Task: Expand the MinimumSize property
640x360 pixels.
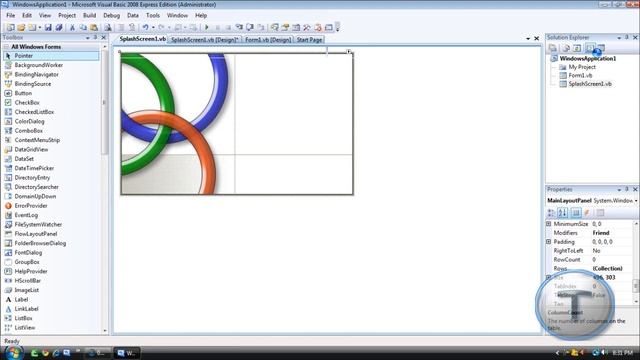Action: click(x=549, y=224)
